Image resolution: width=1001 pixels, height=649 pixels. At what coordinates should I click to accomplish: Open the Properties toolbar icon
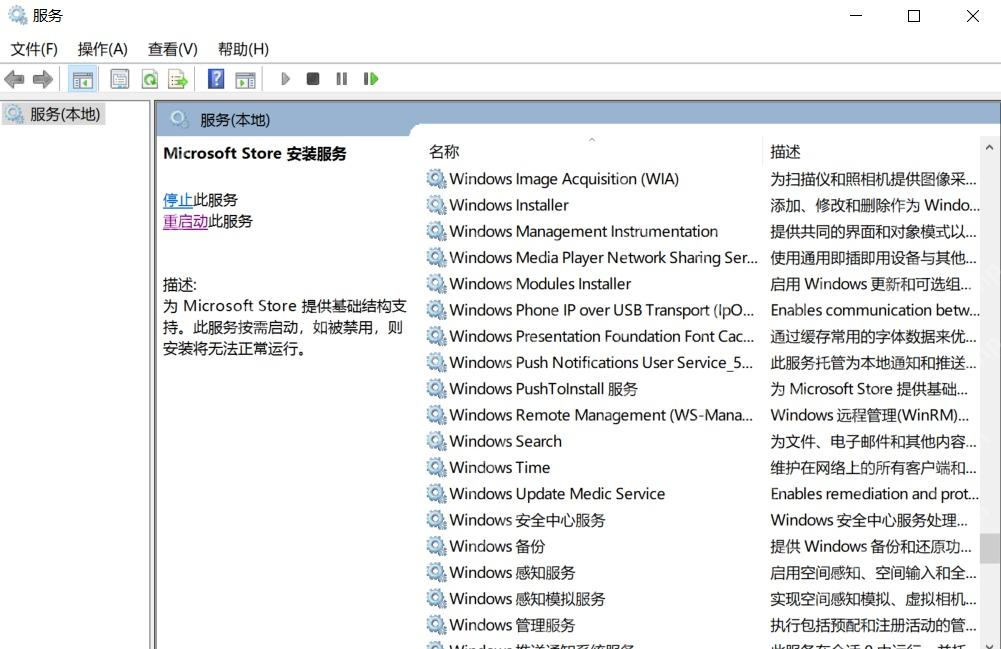pos(119,79)
